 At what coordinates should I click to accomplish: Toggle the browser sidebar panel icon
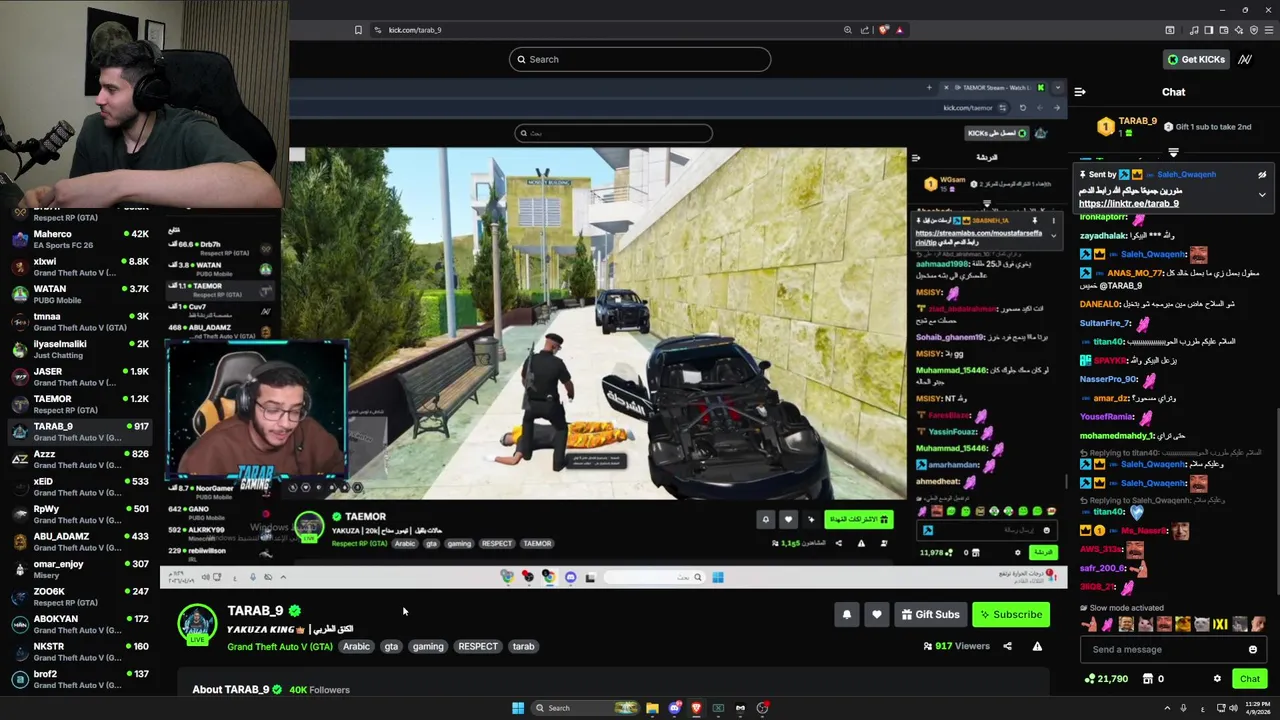[1208, 30]
